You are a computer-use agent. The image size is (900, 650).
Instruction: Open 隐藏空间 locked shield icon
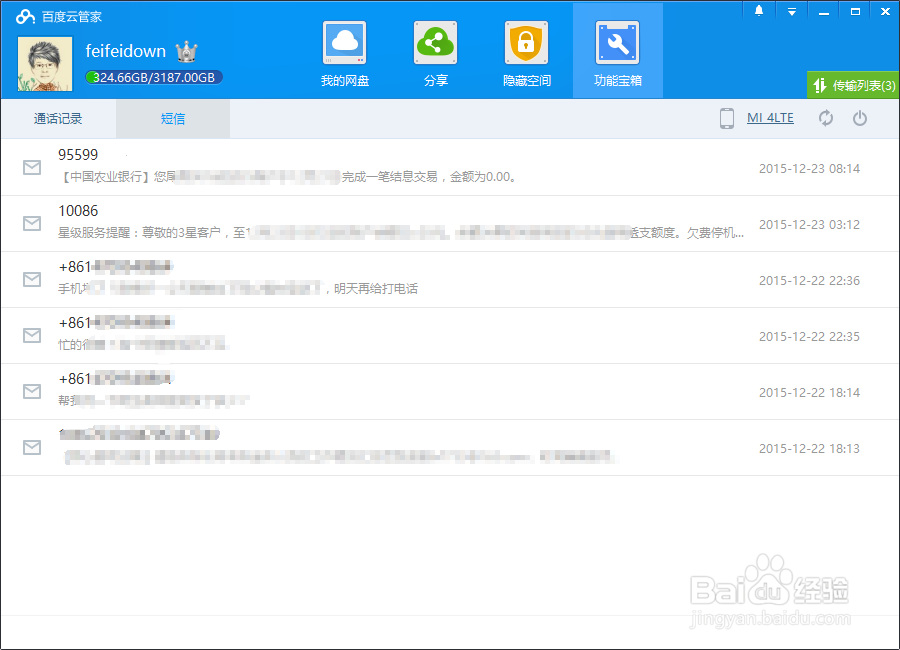tap(526, 43)
